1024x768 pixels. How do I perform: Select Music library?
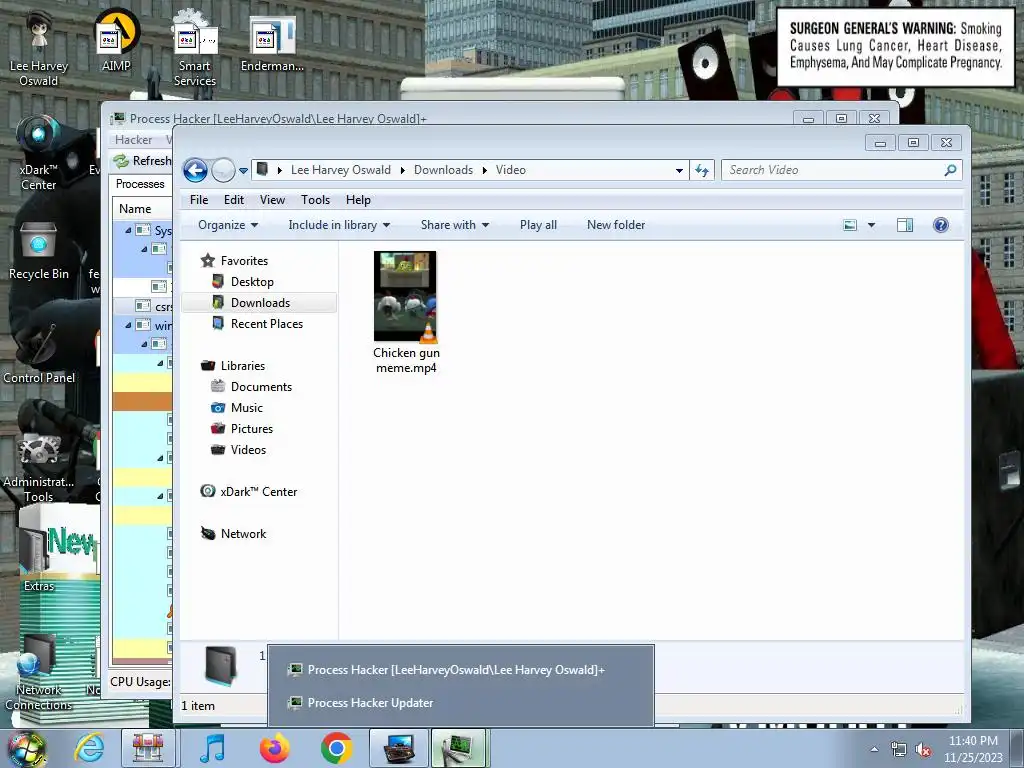pyautogui.click(x=247, y=408)
